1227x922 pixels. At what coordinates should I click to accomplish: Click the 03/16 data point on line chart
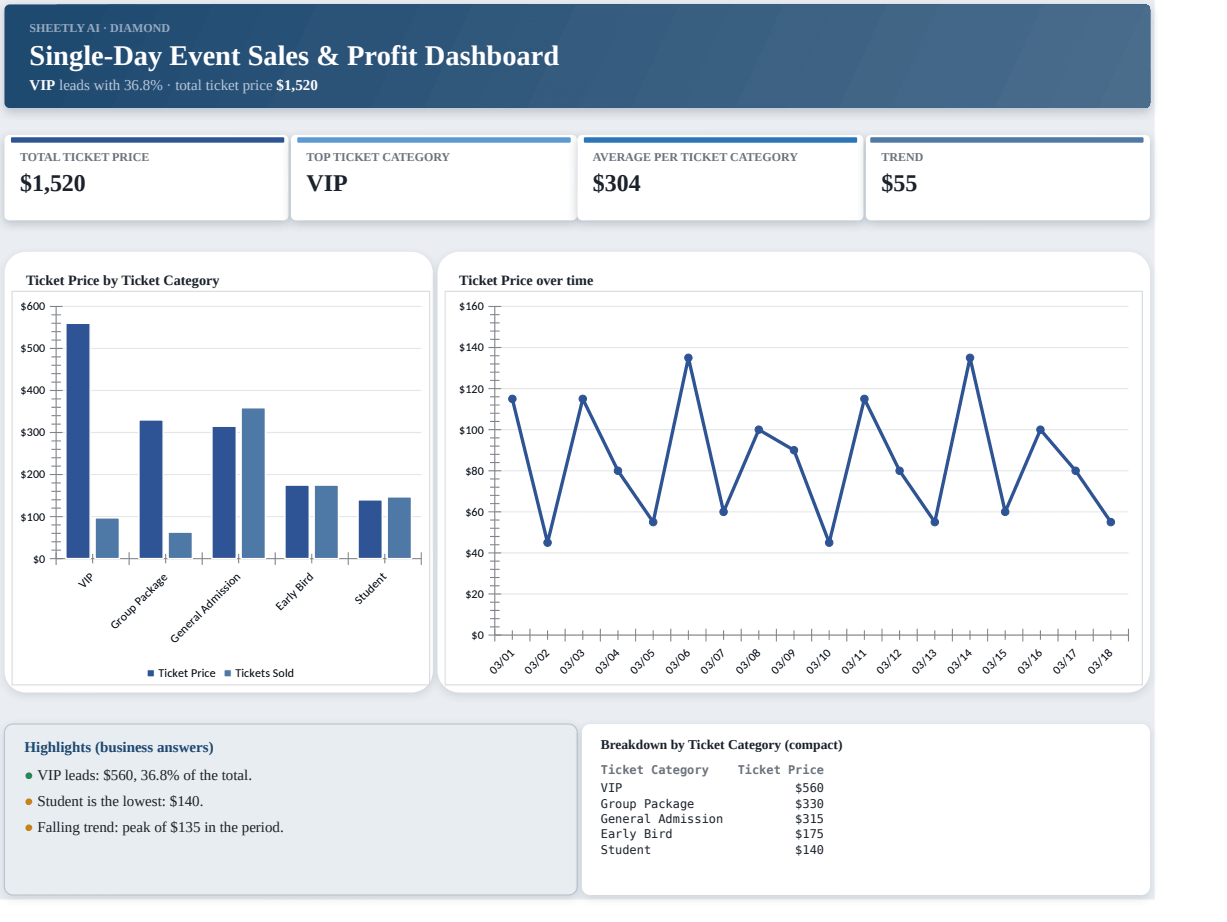pyautogui.click(x=1040, y=430)
